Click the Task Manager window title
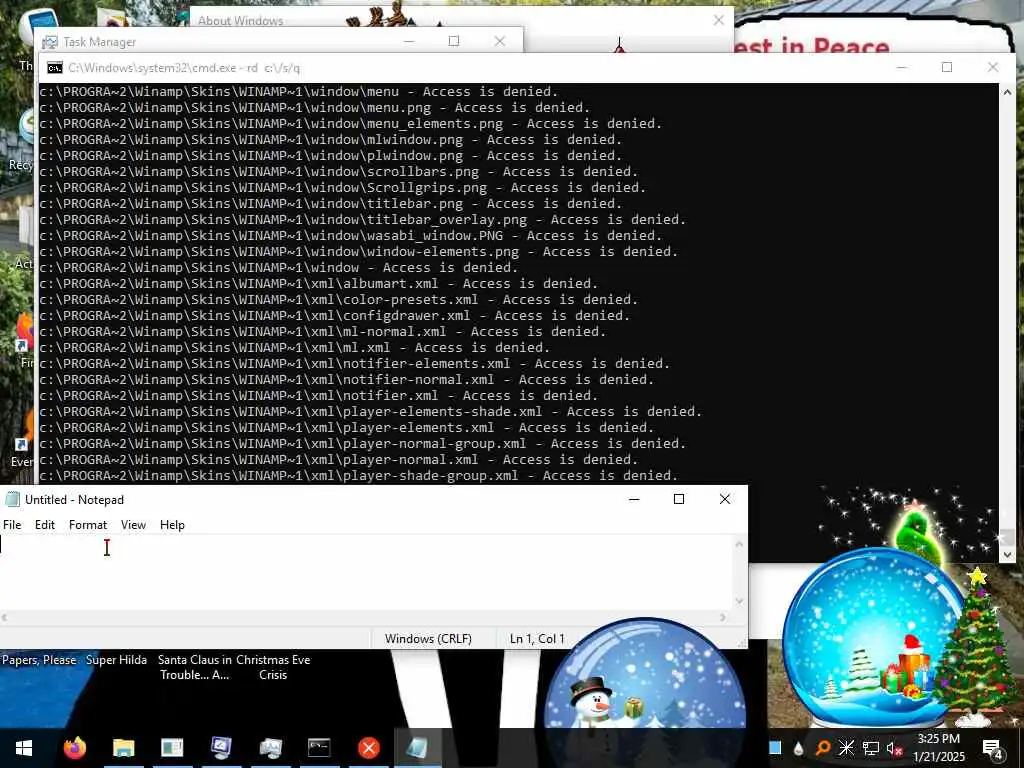Screen dimensions: 1024x768 coord(100,42)
